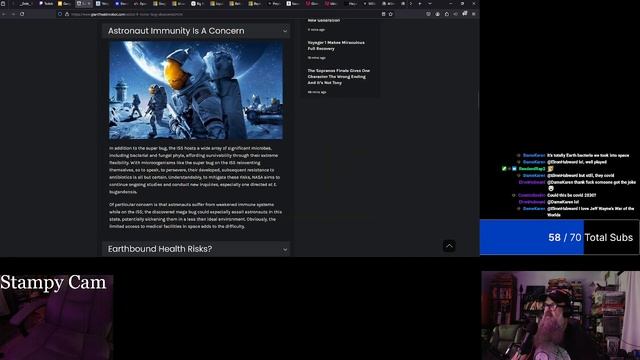Open a new browser tab with plus
Screen dimensions: 640x360
point(420,3)
